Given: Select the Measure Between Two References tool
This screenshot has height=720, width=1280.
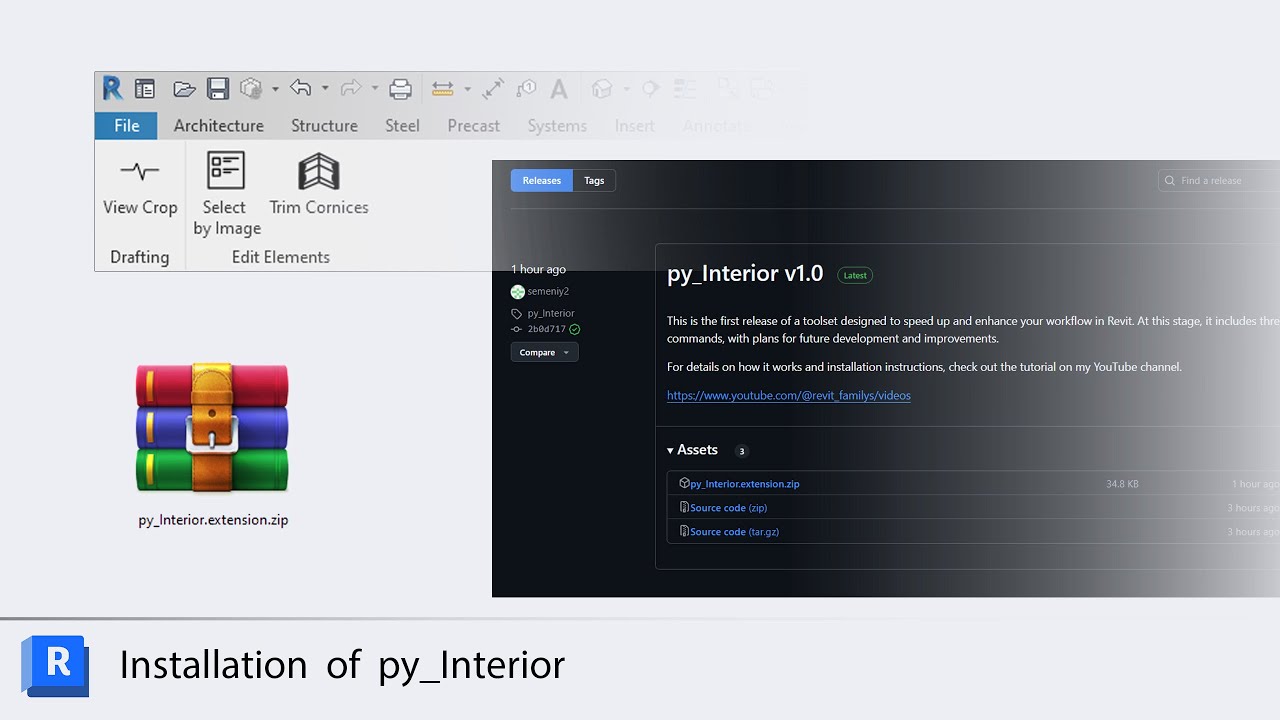Looking at the screenshot, I should coord(443,89).
